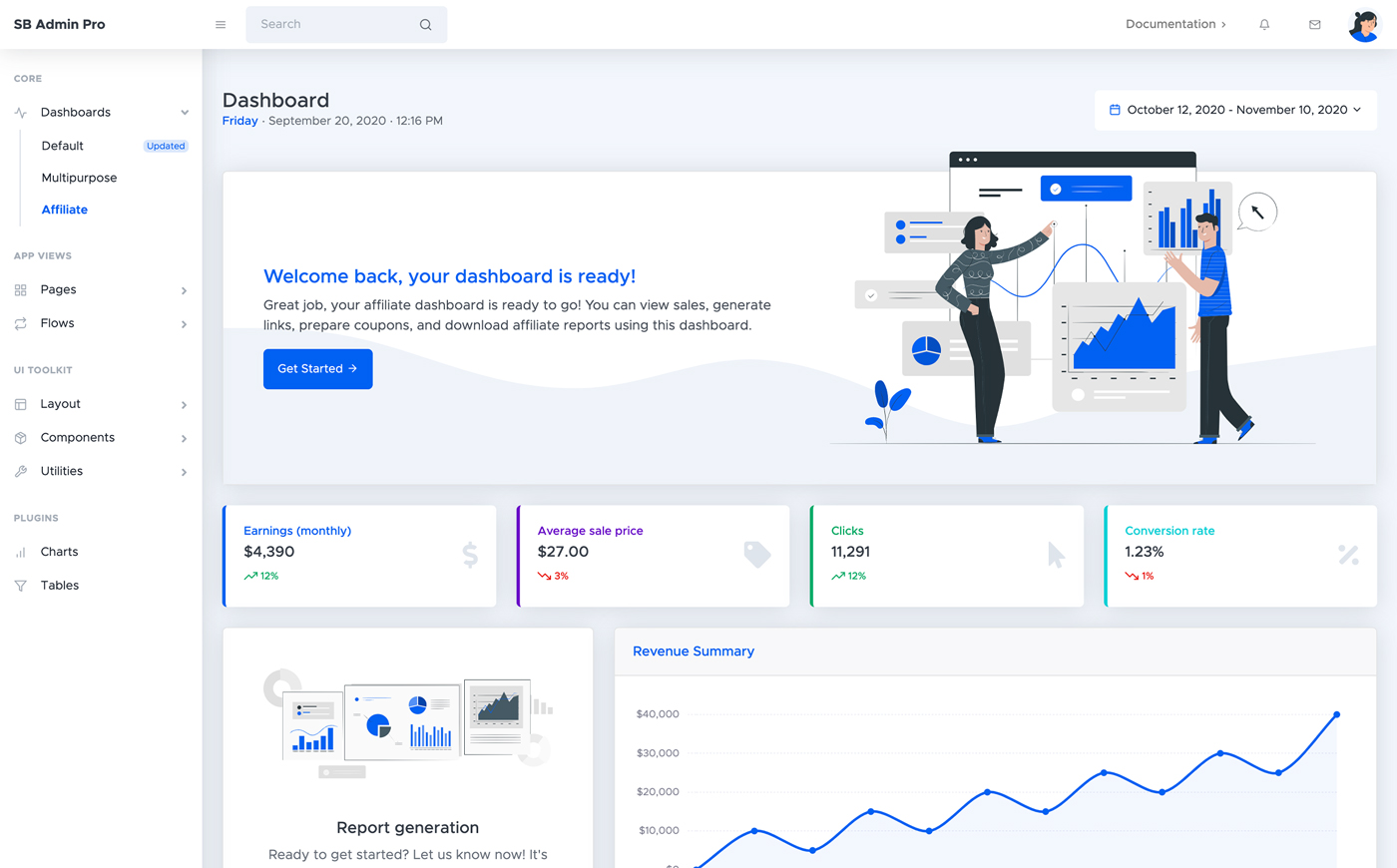The width and height of the screenshot is (1397, 868).
Task: Open the sidebar hamburger menu
Action: 221,24
